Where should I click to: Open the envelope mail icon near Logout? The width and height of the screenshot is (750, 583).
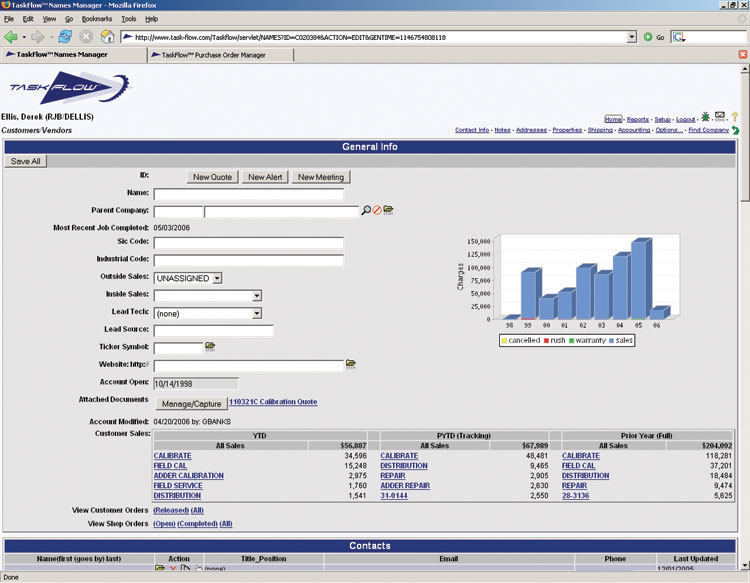click(x=719, y=116)
